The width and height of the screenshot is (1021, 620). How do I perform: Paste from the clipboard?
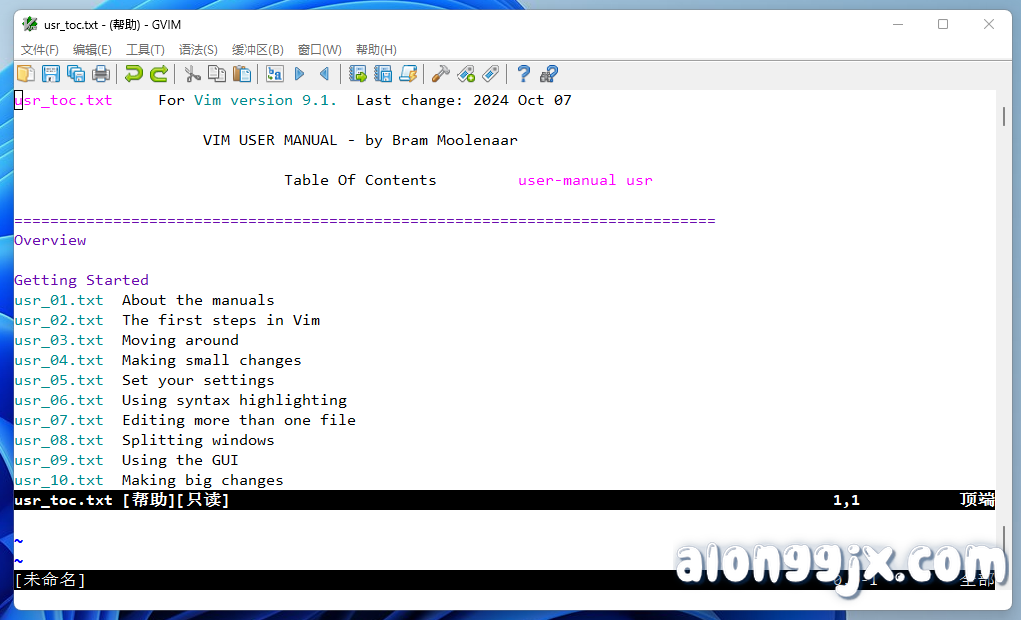coord(242,74)
